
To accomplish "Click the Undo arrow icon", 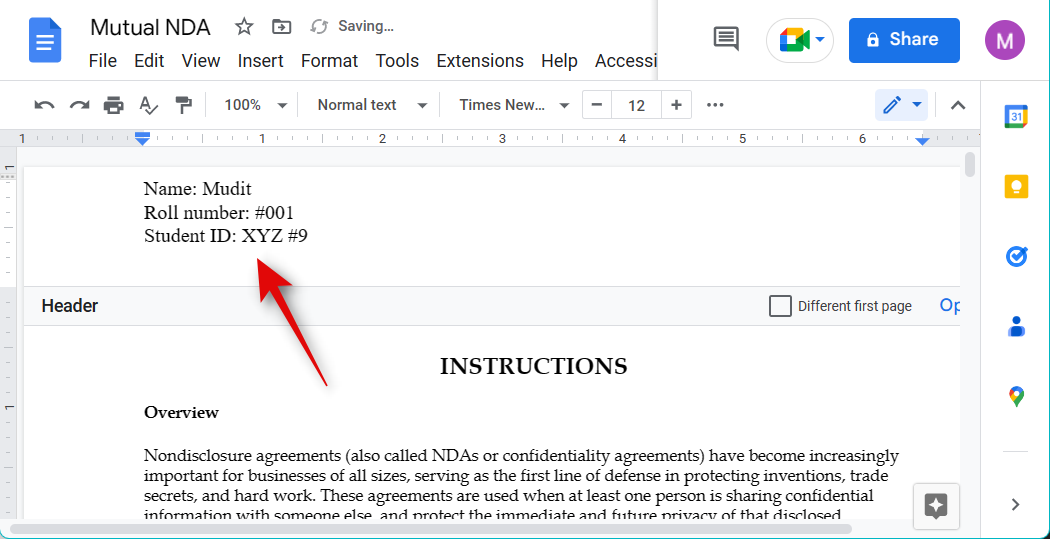I will [44, 105].
